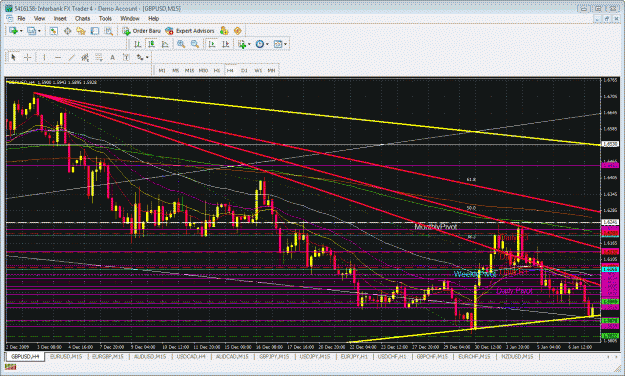This screenshot has width=625, height=376.
Task: Pick the horizontal line drawing tool
Action: click(x=58, y=57)
